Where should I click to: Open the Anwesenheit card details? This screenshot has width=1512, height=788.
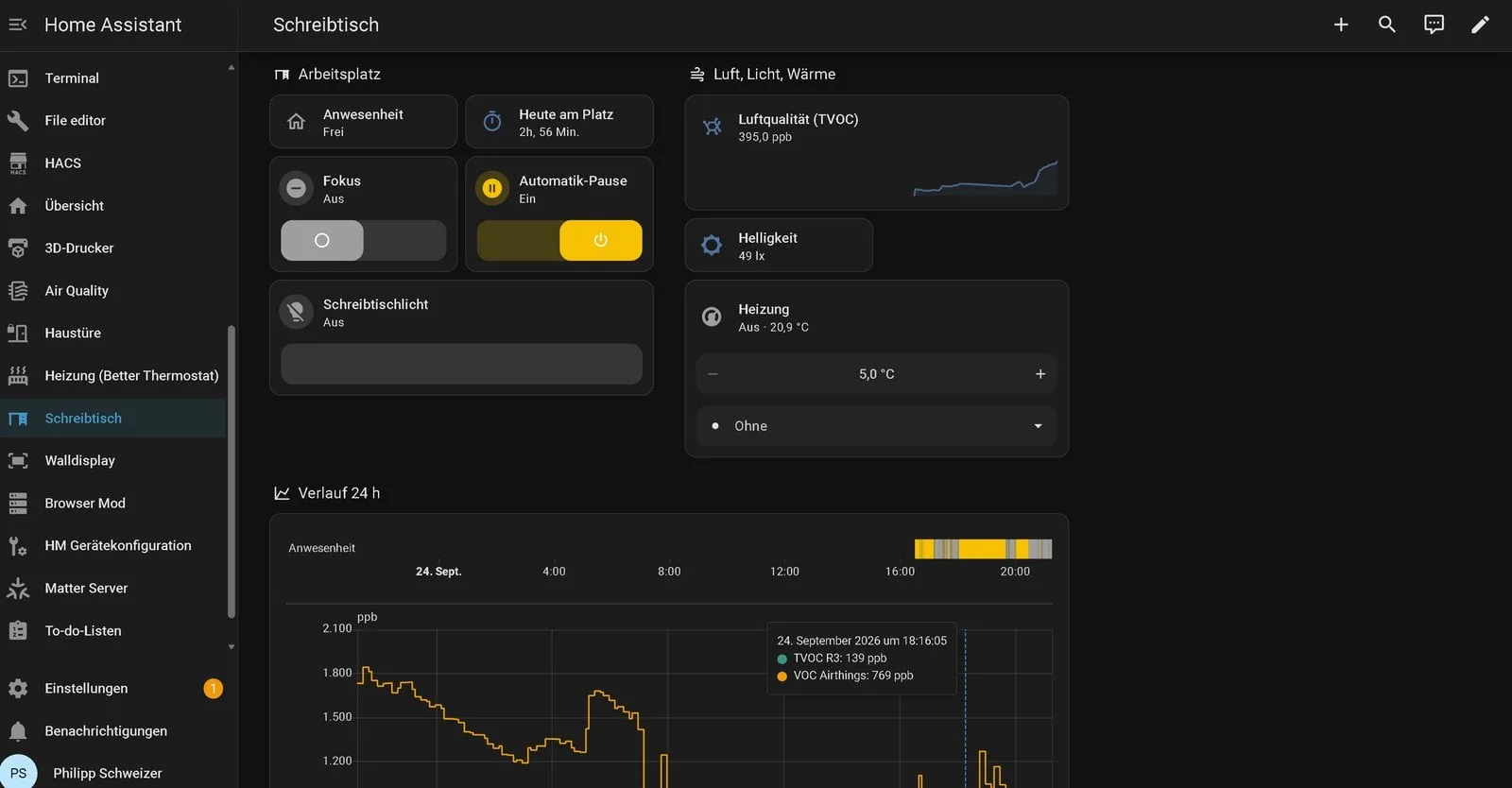tap(364, 122)
